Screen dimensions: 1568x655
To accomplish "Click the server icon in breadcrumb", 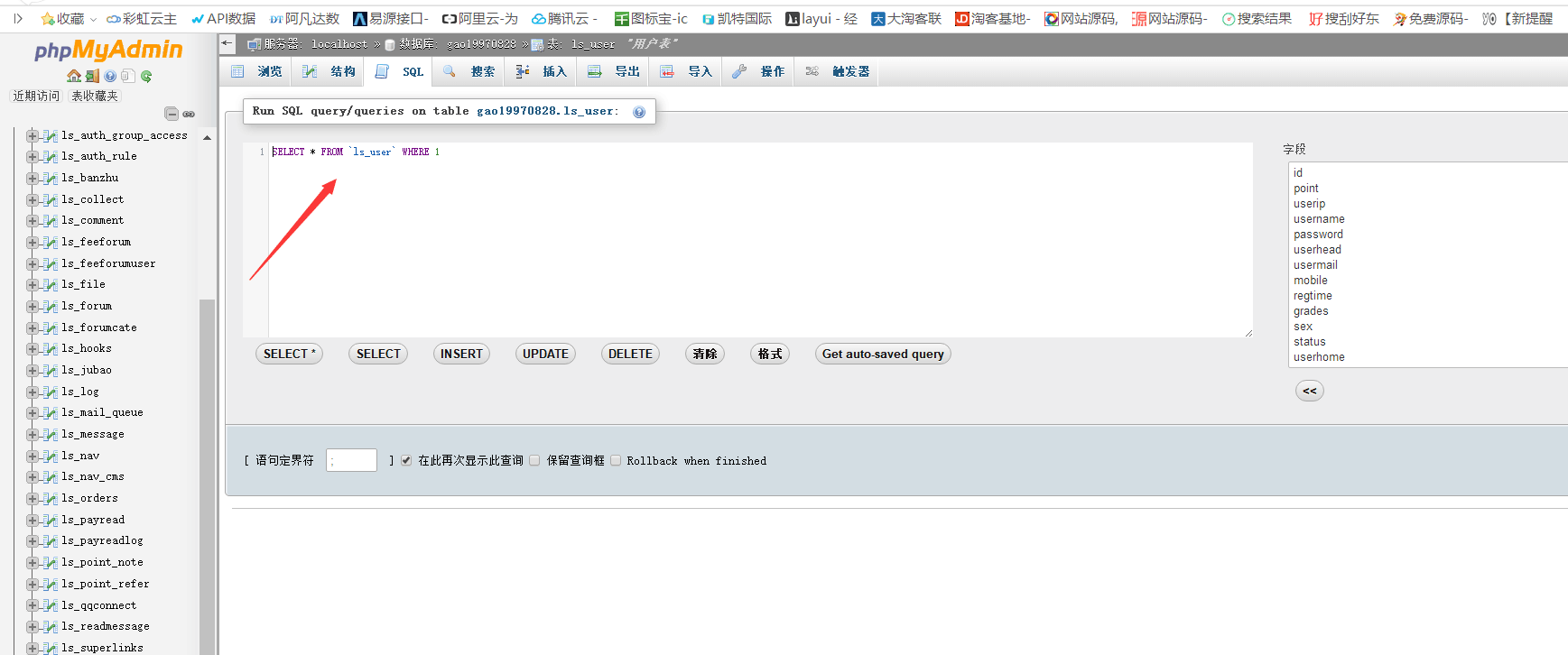I will (x=255, y=44).
